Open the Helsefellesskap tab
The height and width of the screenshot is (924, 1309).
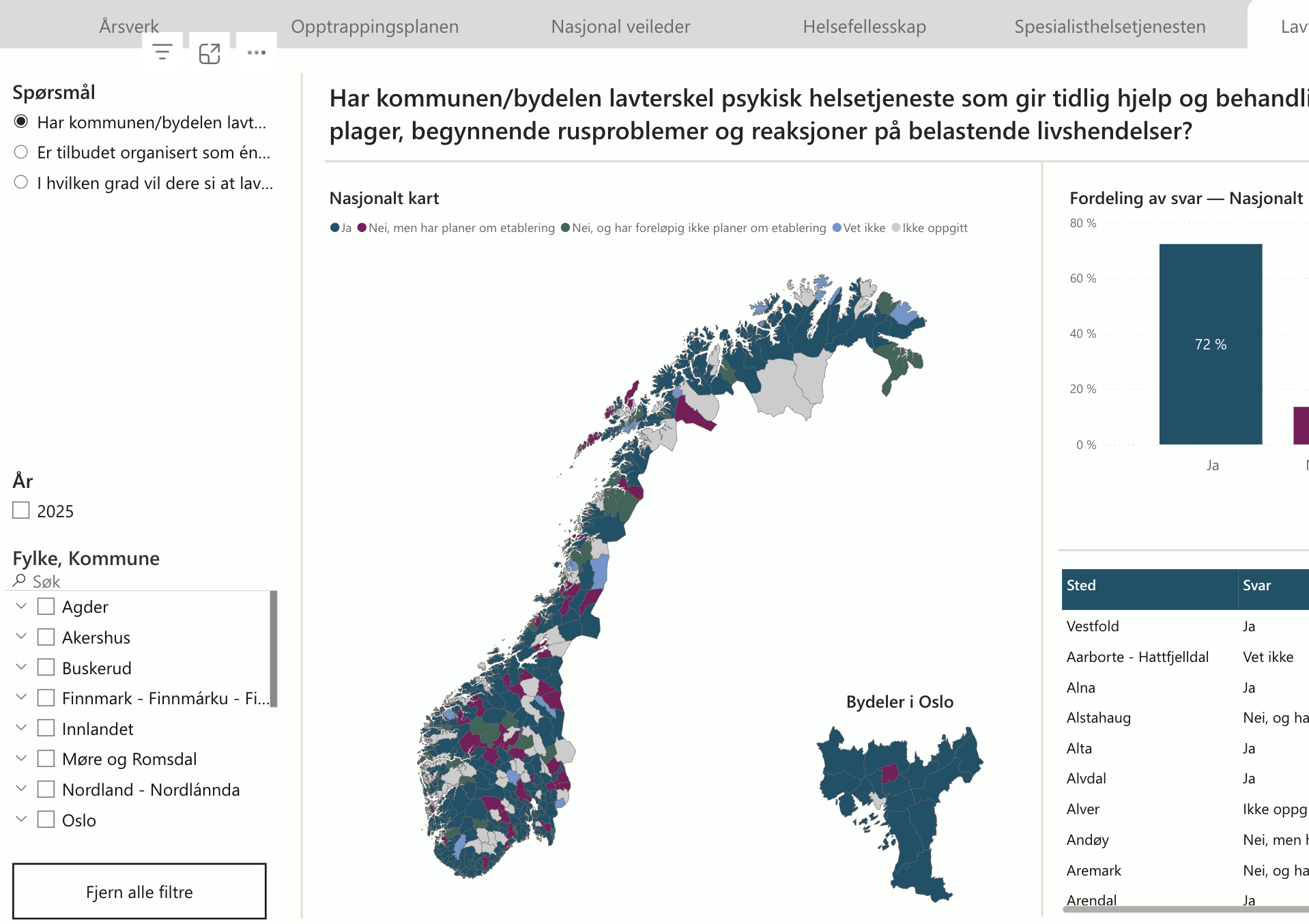click(x=864, y=27)
